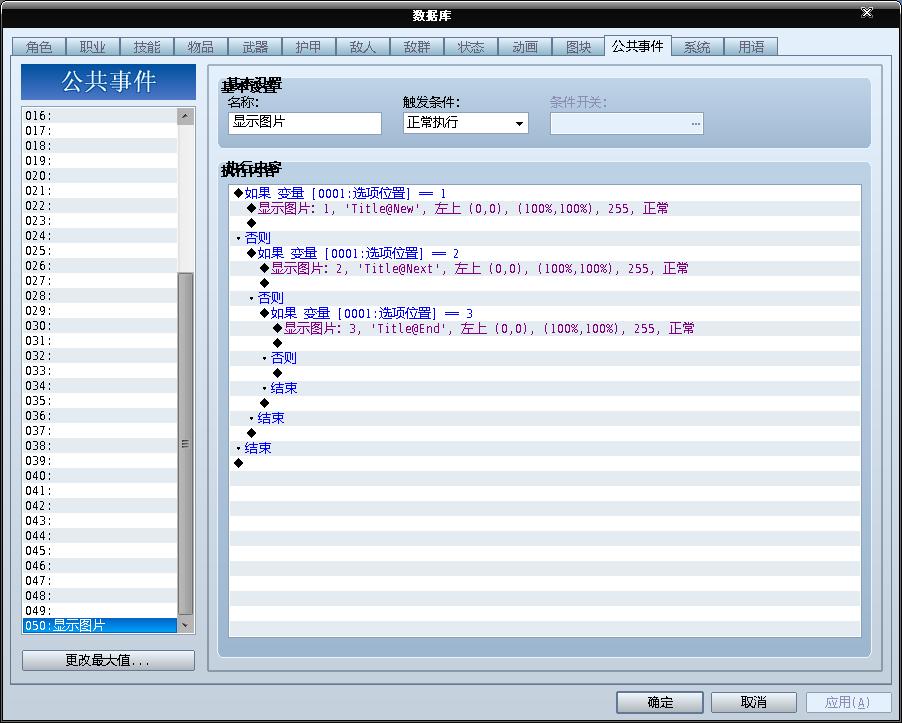Select the 显示图片 'Title@New' command line
The width and height of the screenshot is (902, 723).
point(545,208)
